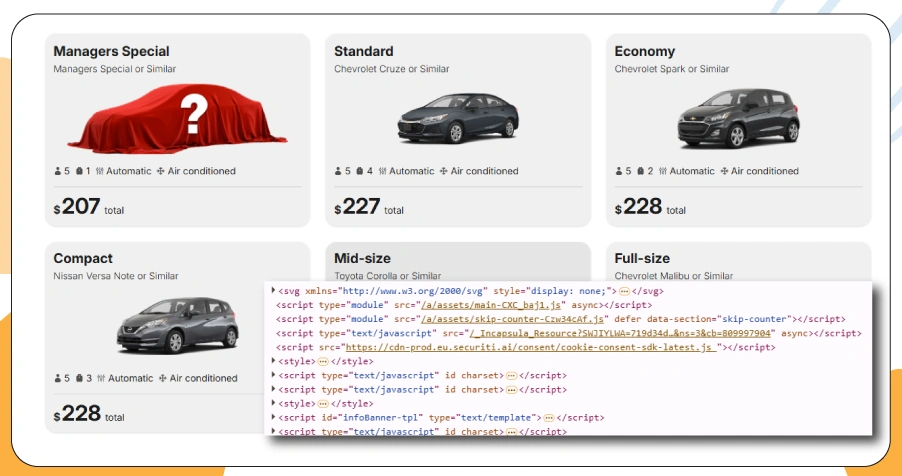Click the air conditioned icon on Standard card
Image resolution: width=902 pixels, height=476 pixels.
coord(443,171)
